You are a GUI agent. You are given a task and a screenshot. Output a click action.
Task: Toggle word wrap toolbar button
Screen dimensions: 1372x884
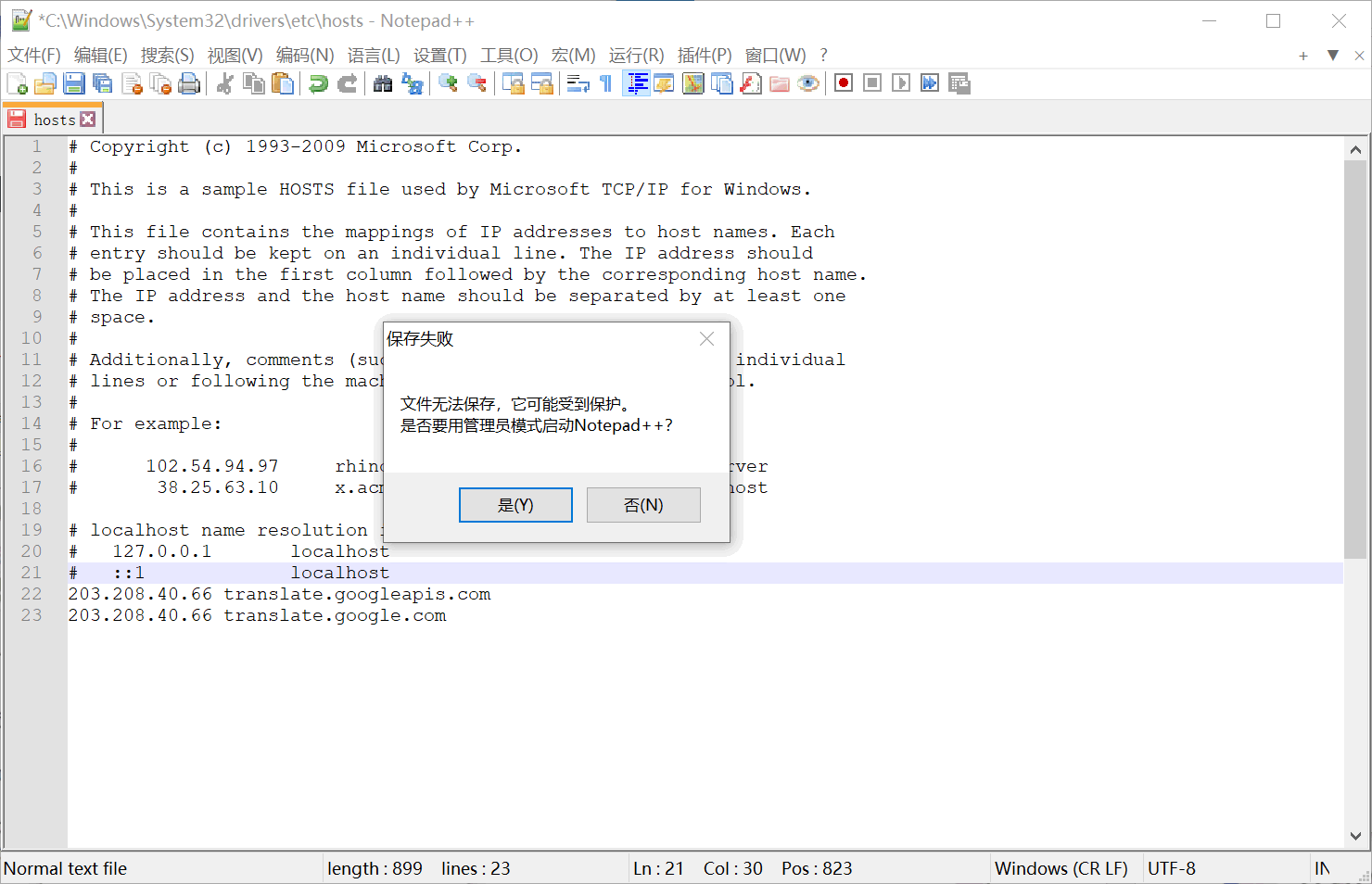point(578,83)
